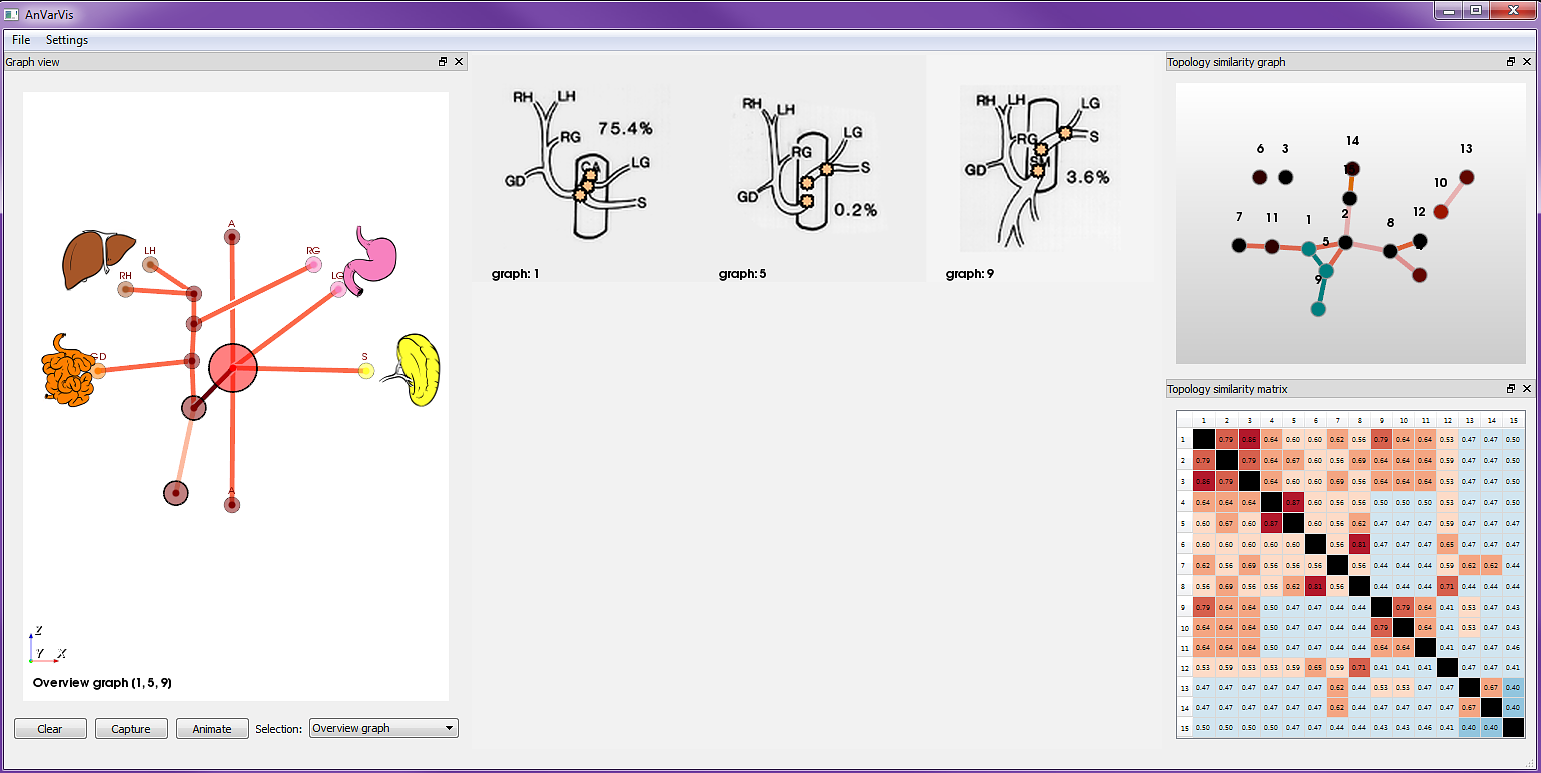The image size is (1541, 773).
Task: Select the large red central graph node
Action: 233,368
